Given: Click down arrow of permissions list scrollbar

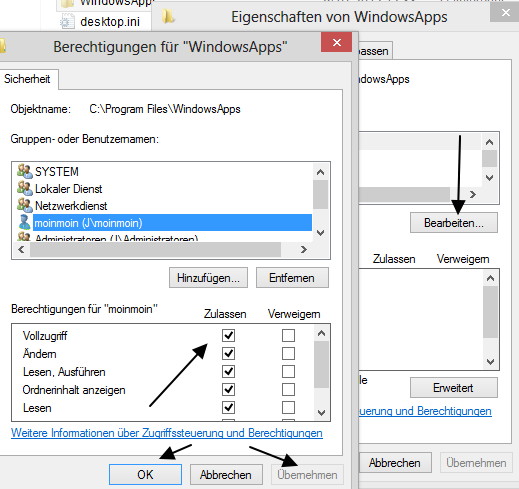Looking at the screenshot, I should point(321,413).
